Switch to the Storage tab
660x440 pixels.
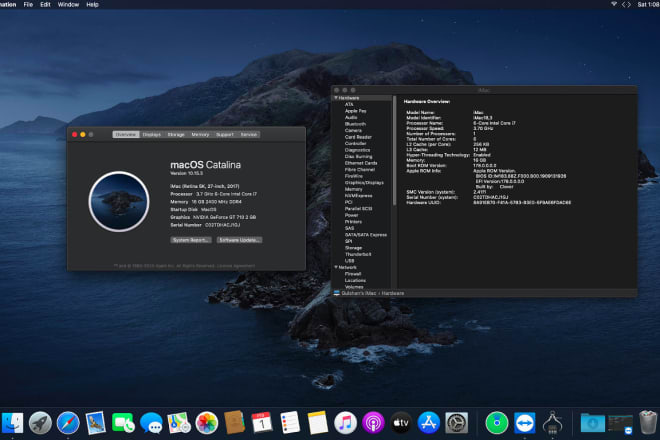pos(176,135)
